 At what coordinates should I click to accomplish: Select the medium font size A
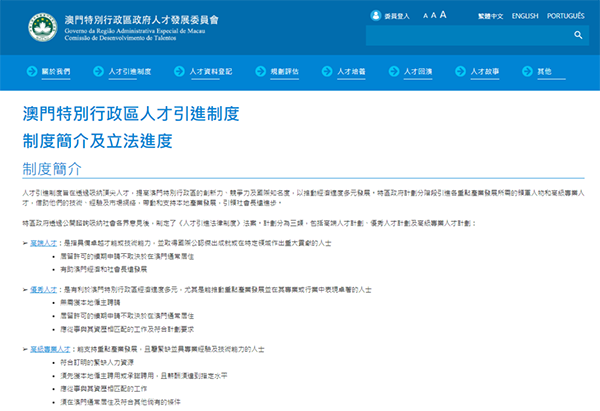[434, 16]
